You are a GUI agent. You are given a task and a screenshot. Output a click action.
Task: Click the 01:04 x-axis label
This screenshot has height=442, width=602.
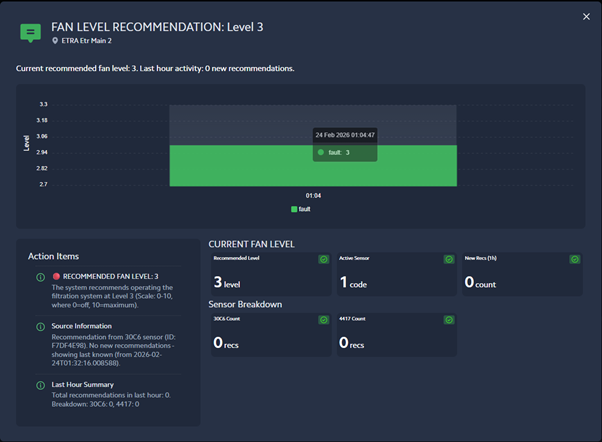click(313, 195)
